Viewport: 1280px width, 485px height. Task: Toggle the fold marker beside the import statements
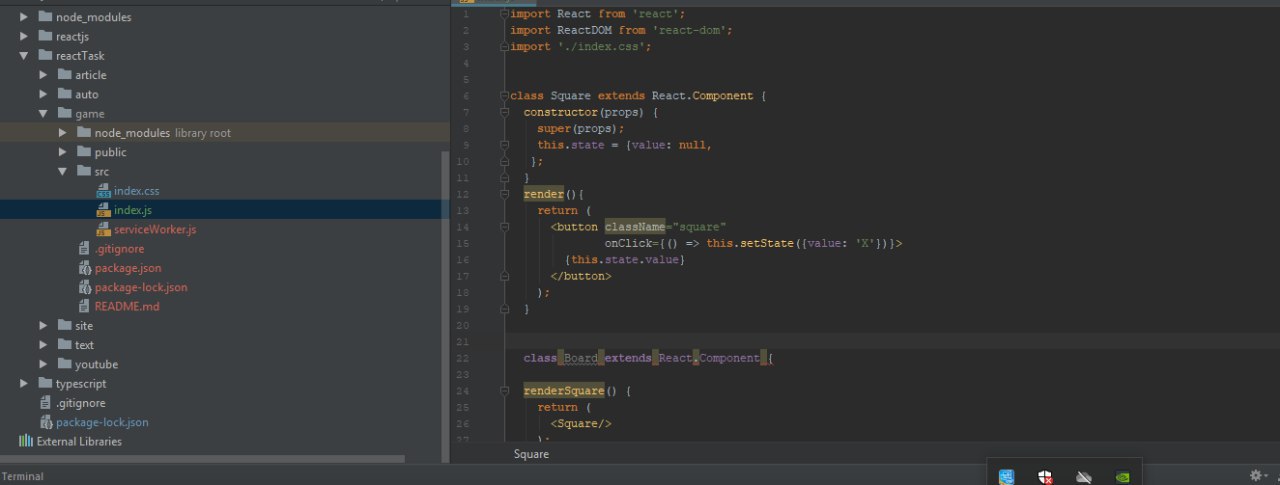click(x=504, y=14)
